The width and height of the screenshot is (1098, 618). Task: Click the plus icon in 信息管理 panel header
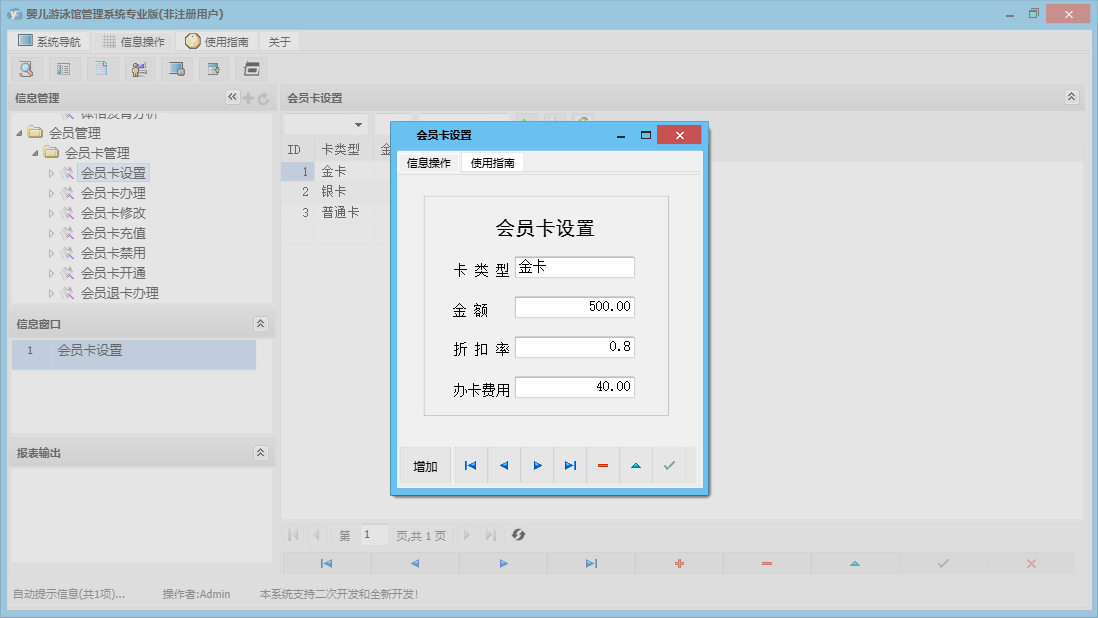[x=246, y=97]
